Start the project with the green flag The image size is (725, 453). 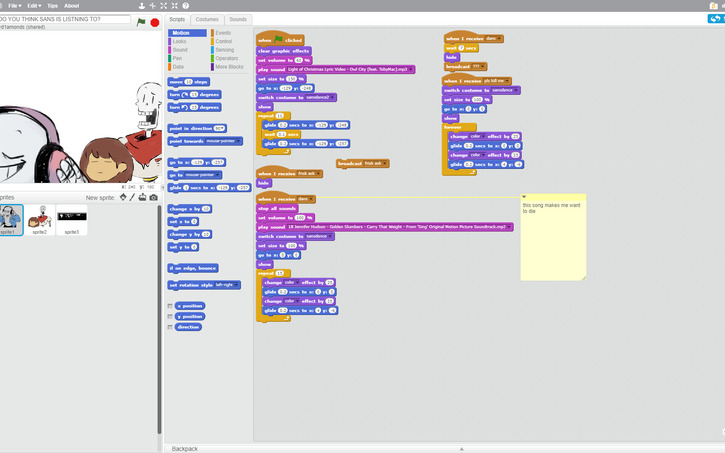pyautogui.click(x=141, y=22)
